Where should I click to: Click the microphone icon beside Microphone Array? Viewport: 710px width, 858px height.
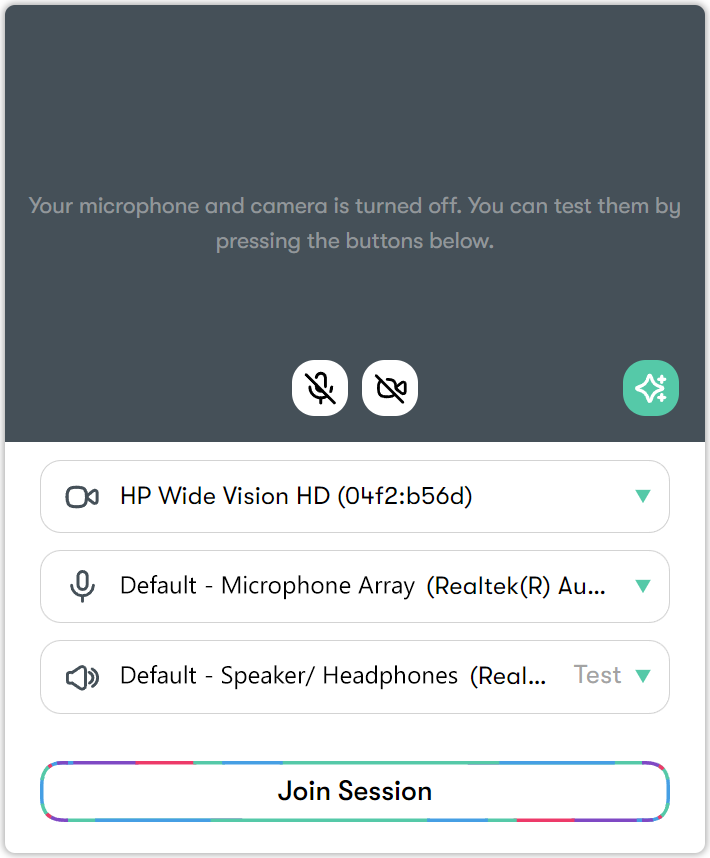click(82, 587)
